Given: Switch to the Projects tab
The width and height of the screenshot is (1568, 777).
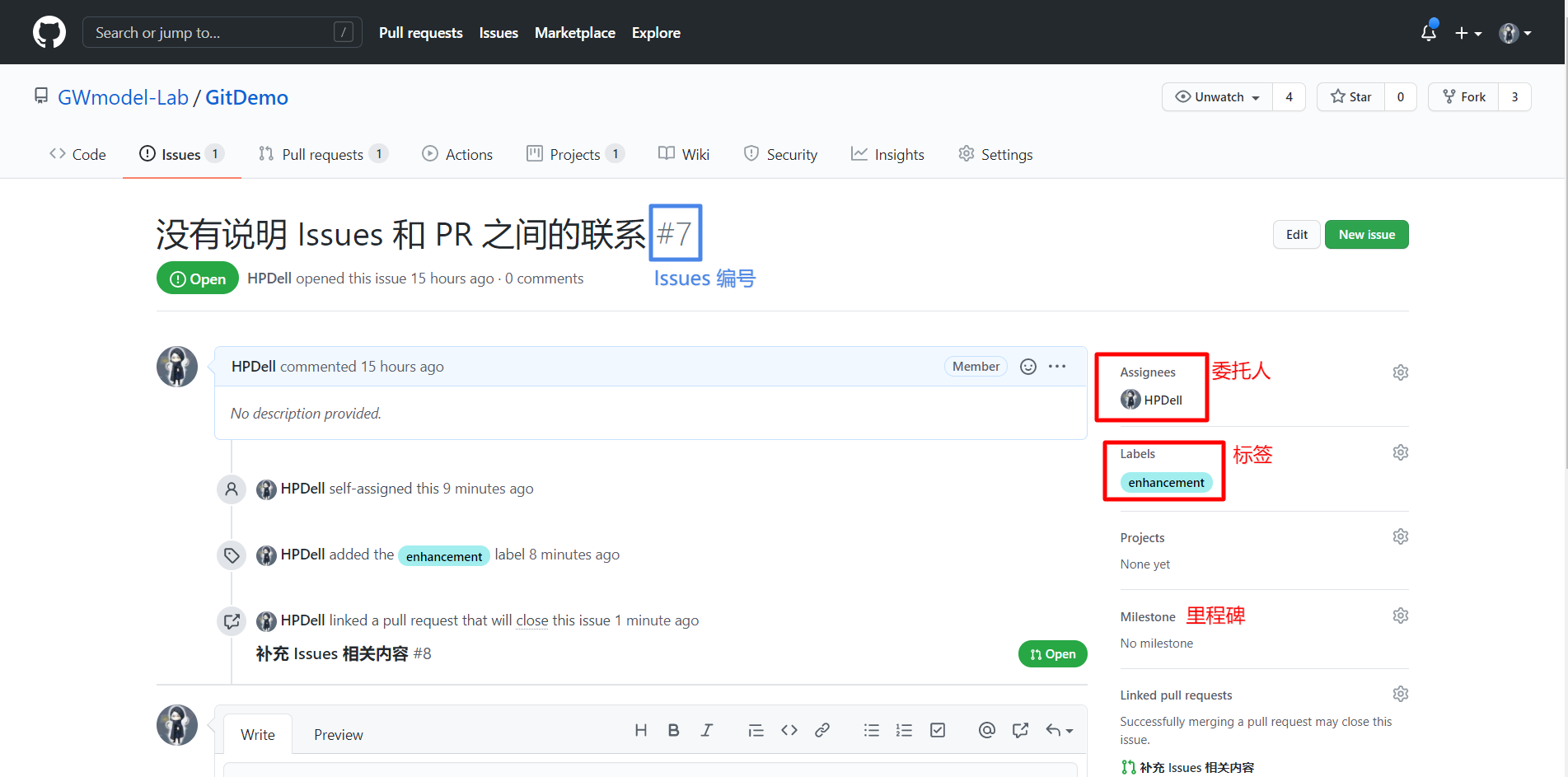Looking at the screenshot, I should tap(575, 154).
